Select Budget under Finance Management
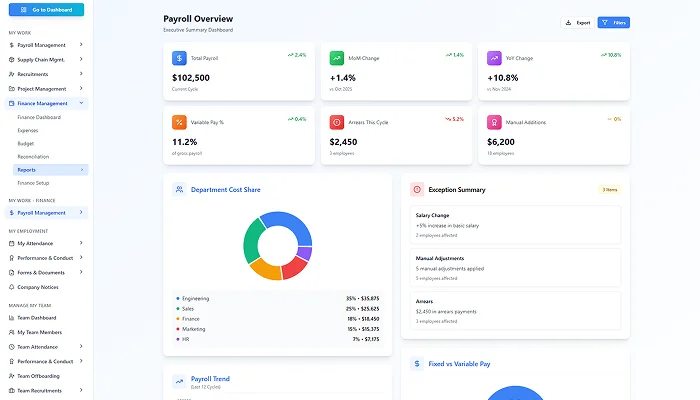Screen dimensions: 700x400 [26, 143]
